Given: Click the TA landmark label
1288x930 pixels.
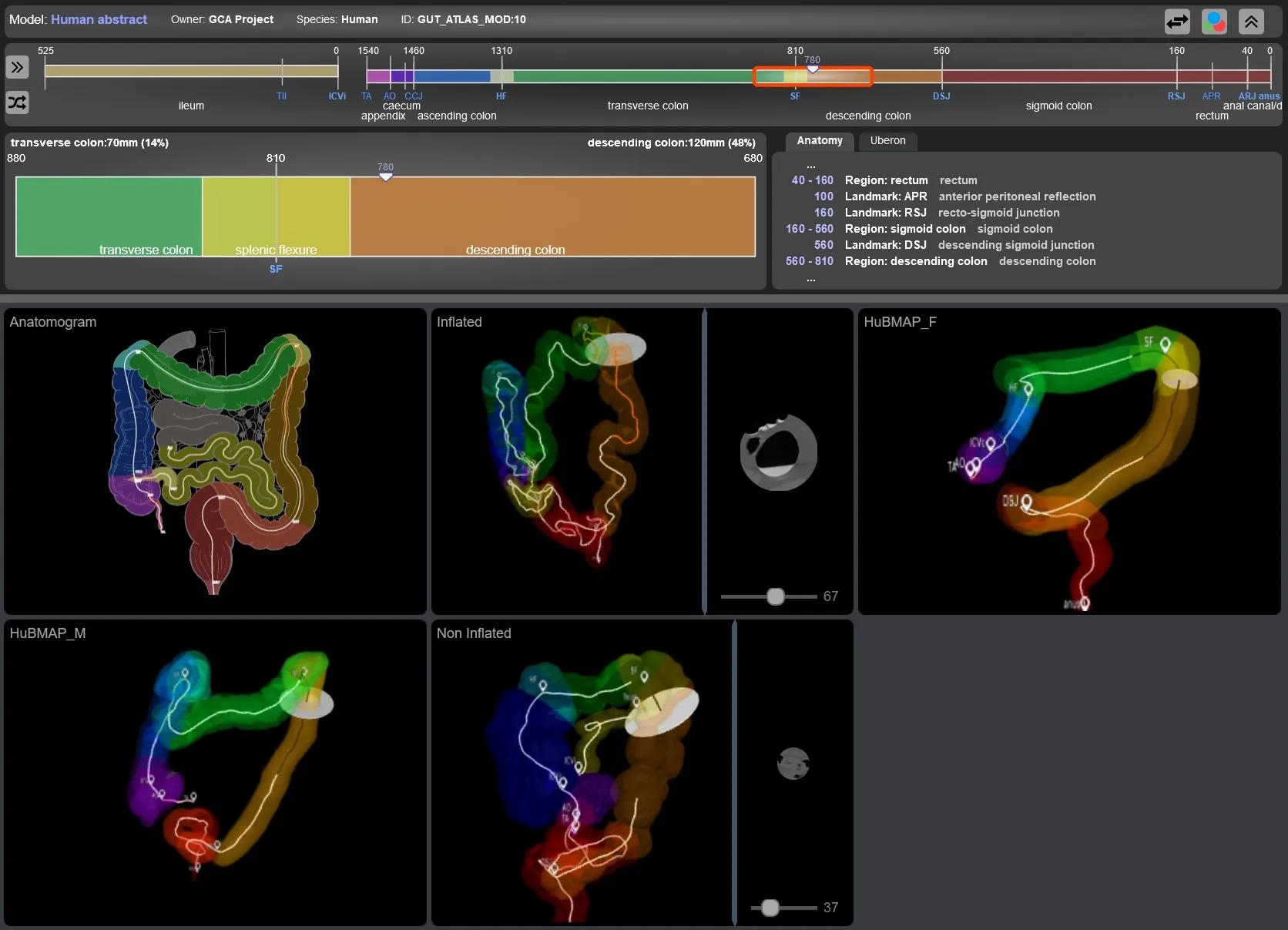Looking at the screenshot, I should click(x=366, y=96).
